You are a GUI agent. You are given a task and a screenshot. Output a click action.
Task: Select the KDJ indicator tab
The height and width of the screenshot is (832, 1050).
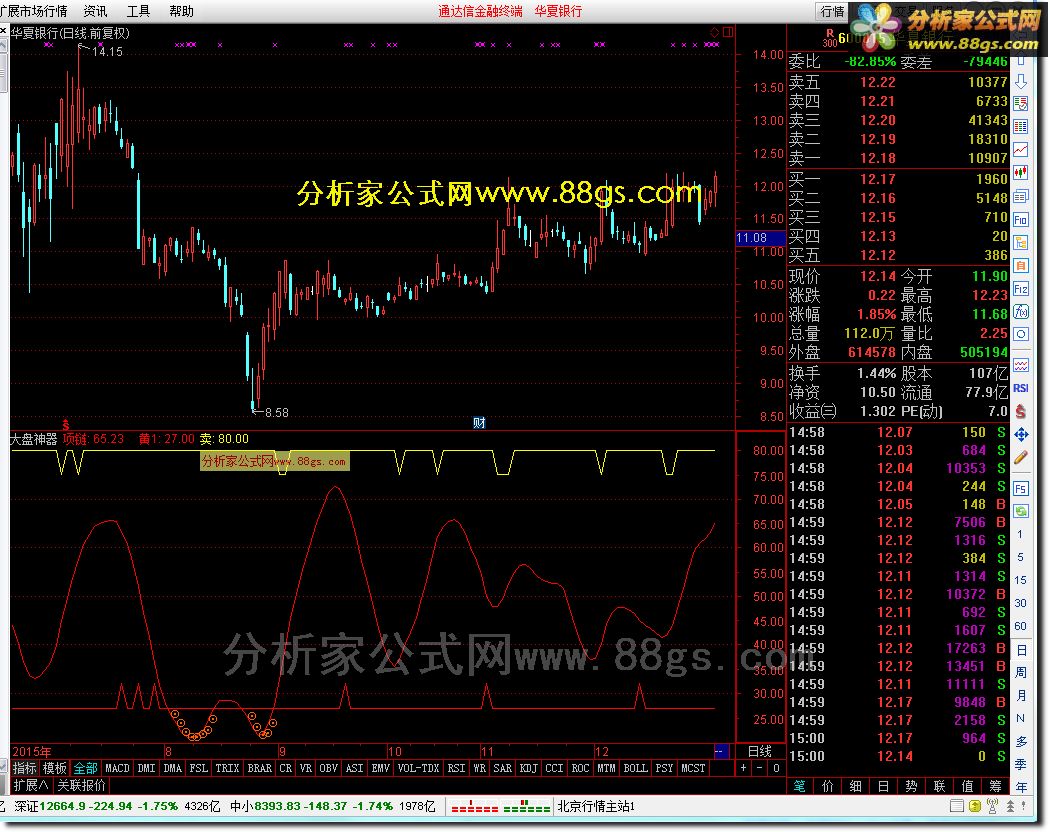pos(528,768)
